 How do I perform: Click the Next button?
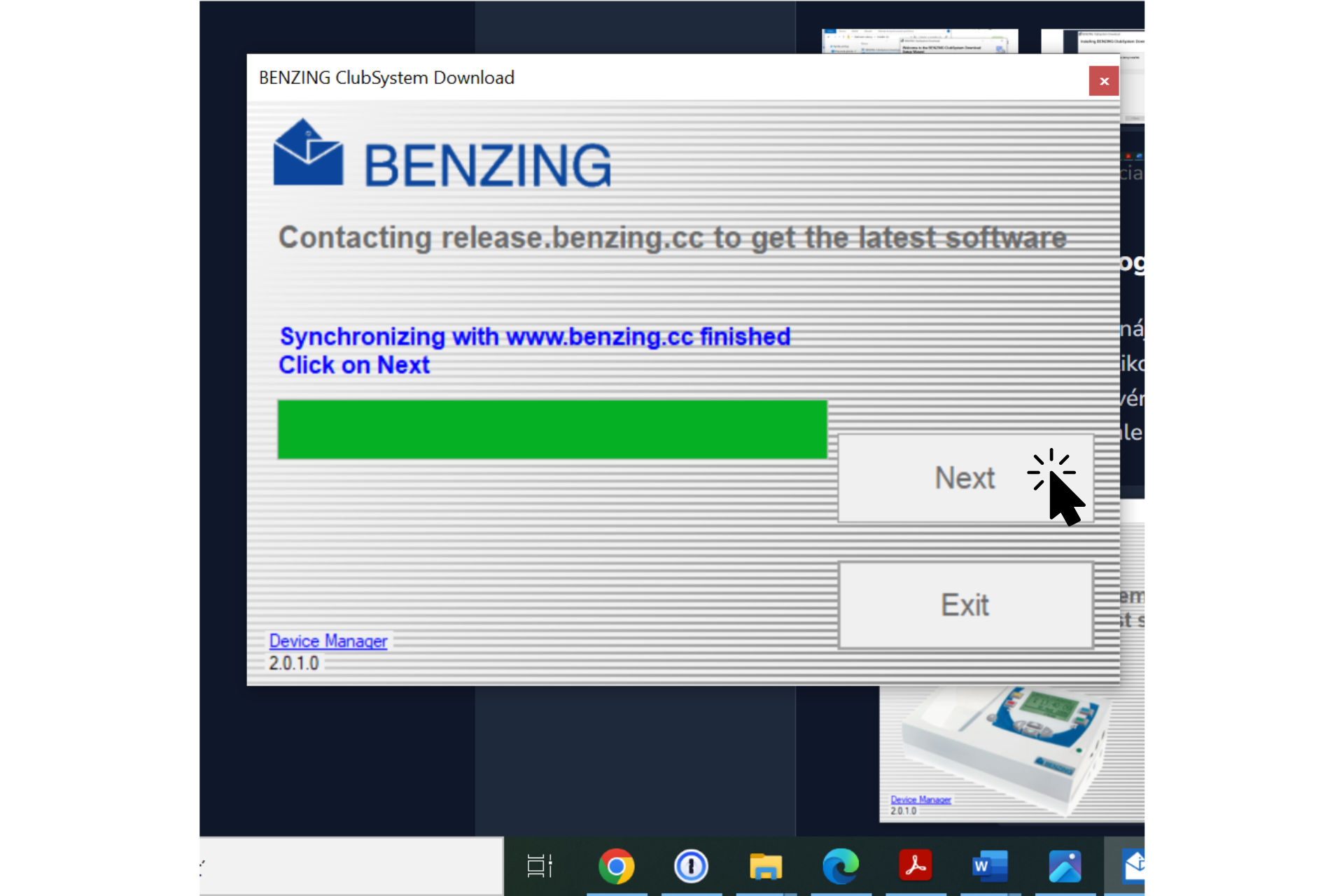(x=965, y=478)
